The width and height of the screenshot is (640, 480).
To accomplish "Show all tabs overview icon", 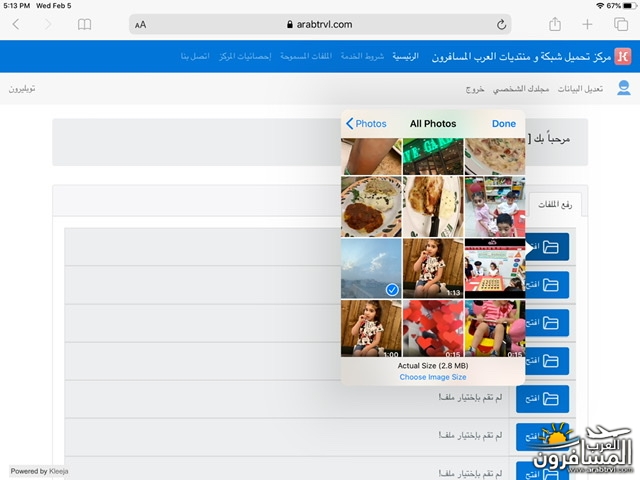I will point(621,24).
